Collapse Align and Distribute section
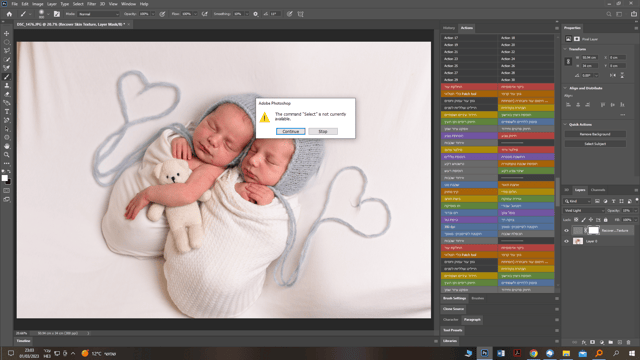This screenshot has height=360, width=640. click(565, 88)
